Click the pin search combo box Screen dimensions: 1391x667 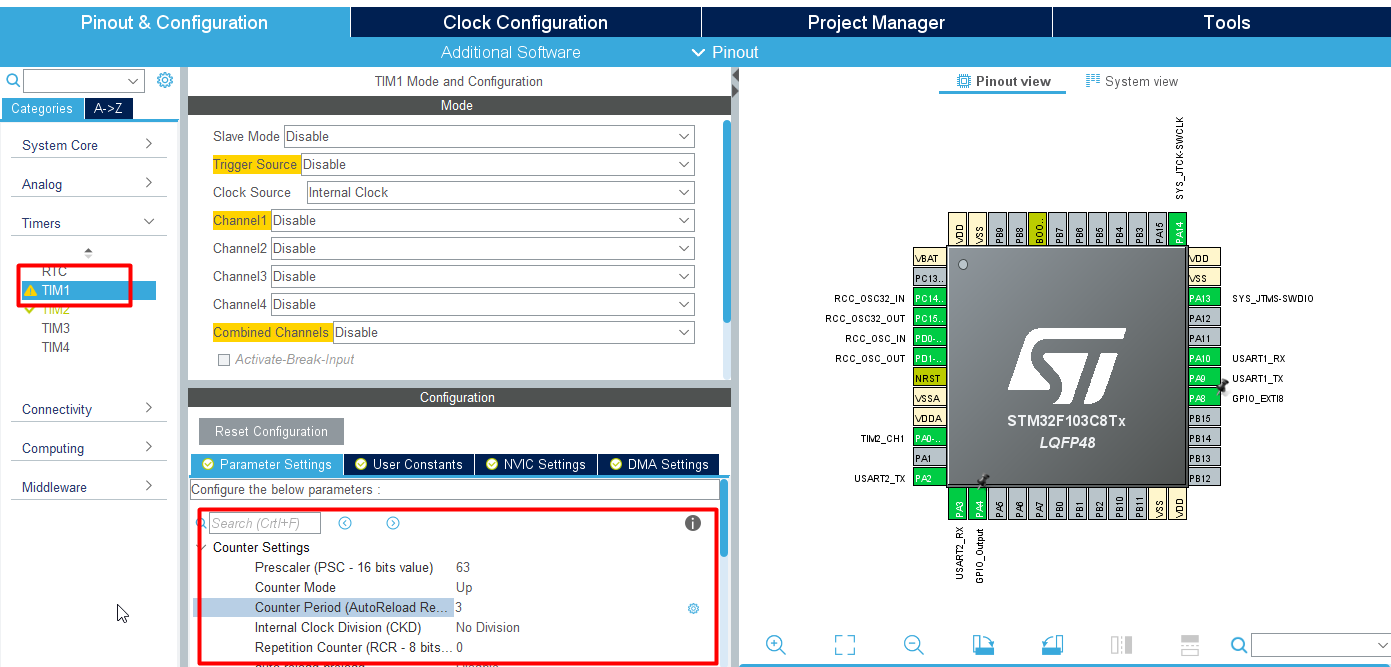point(1320,645)
